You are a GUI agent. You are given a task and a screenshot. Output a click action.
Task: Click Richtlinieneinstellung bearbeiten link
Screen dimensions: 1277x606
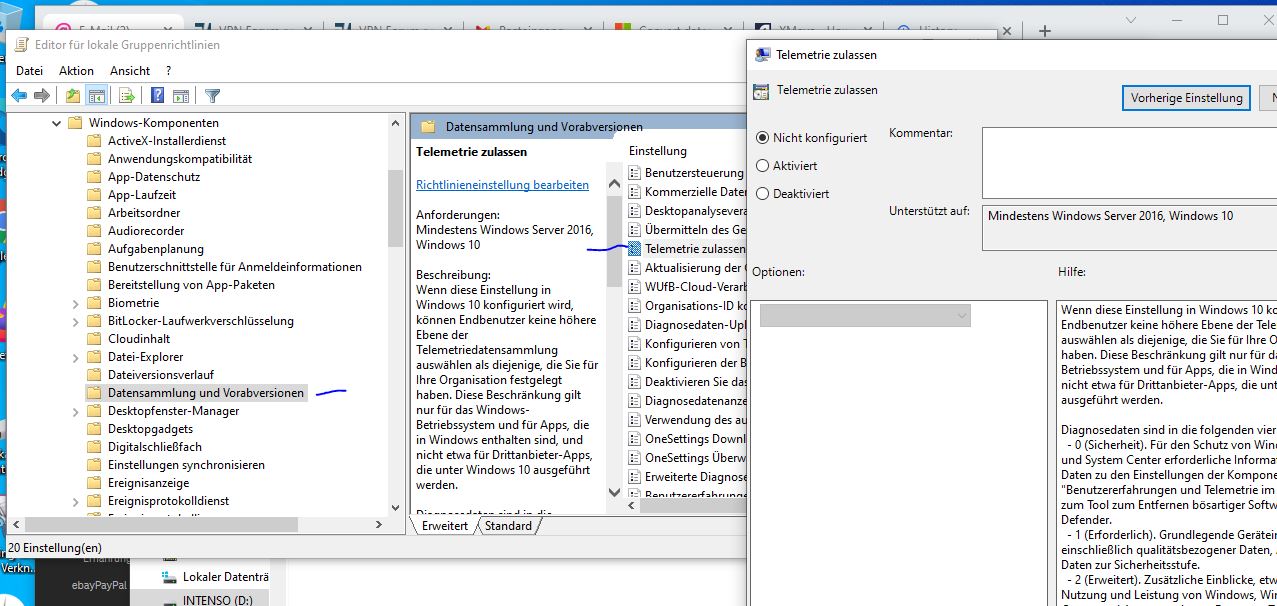[502, 185]
